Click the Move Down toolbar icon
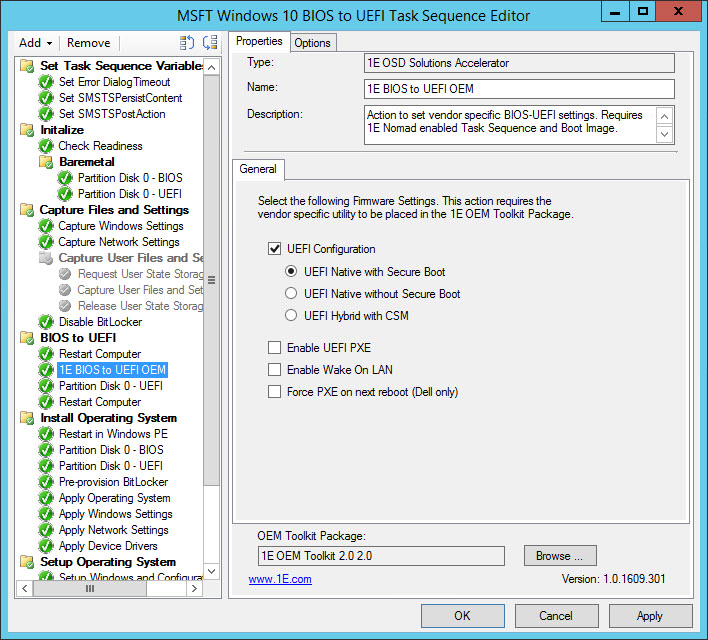708x640 pixels. click(209, 43)
